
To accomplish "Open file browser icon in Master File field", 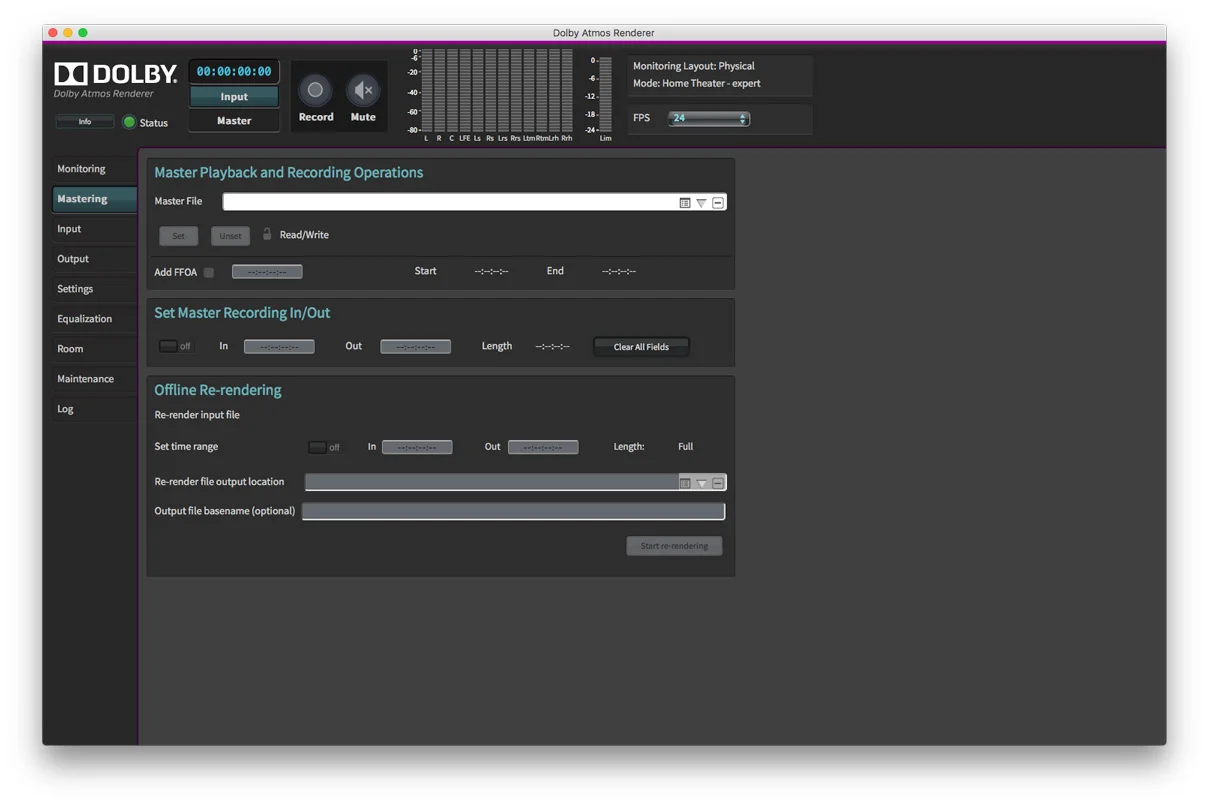I will click(685, 202).
